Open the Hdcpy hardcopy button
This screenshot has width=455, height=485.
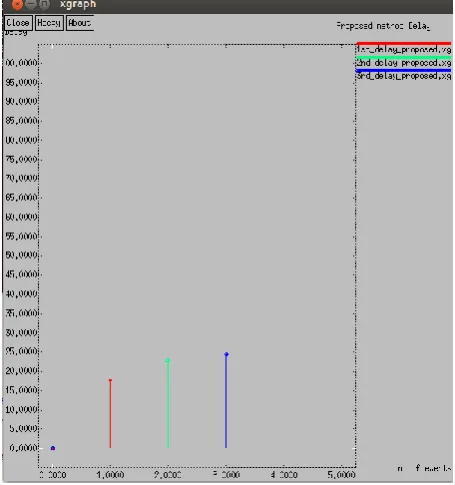(x=49, y=23)
